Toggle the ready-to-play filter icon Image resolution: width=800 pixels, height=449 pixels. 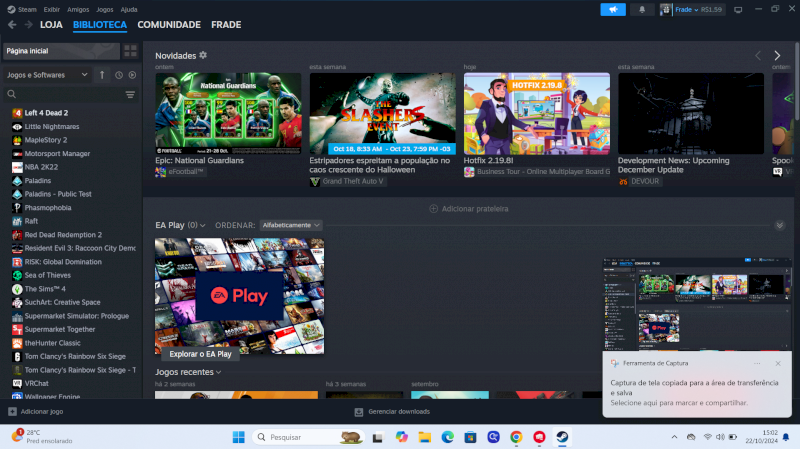point(131,75)
